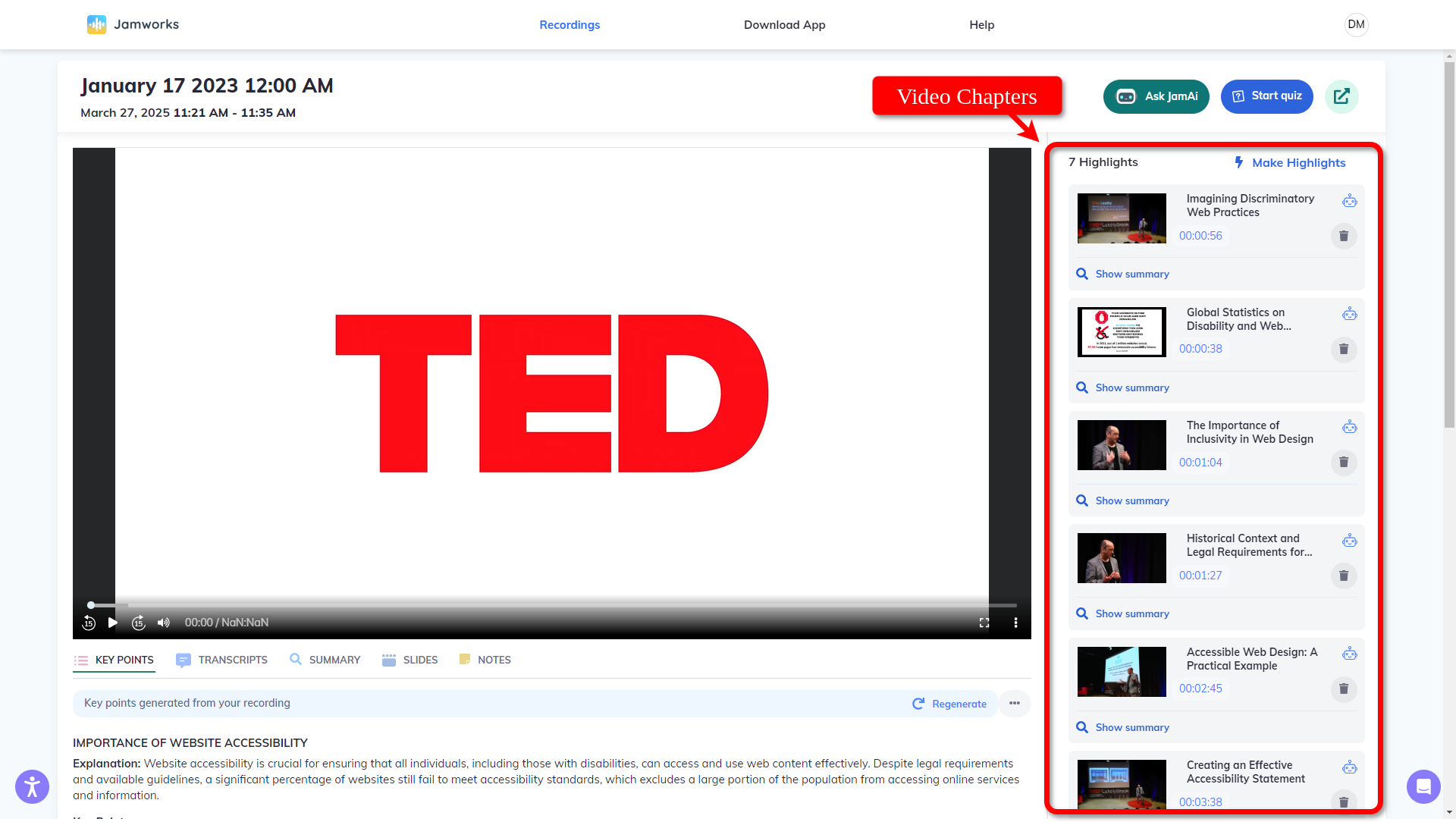Show summary for Importance of Inclusivity
The image size is (1456, 822).
pos(1122,500)
